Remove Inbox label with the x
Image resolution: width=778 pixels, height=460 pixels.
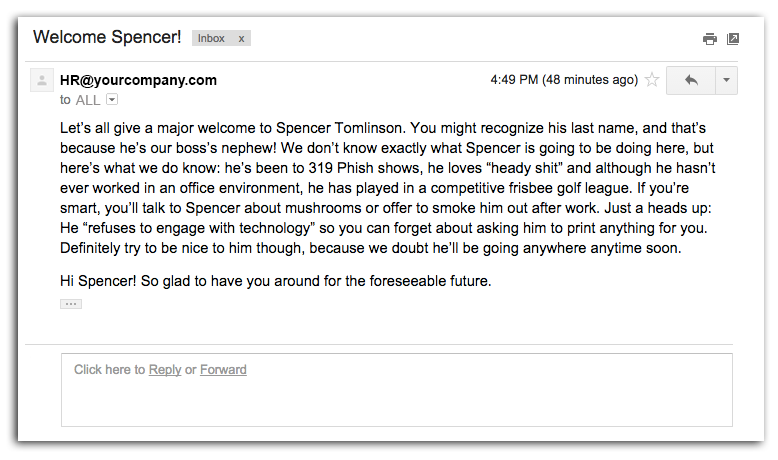241,39
